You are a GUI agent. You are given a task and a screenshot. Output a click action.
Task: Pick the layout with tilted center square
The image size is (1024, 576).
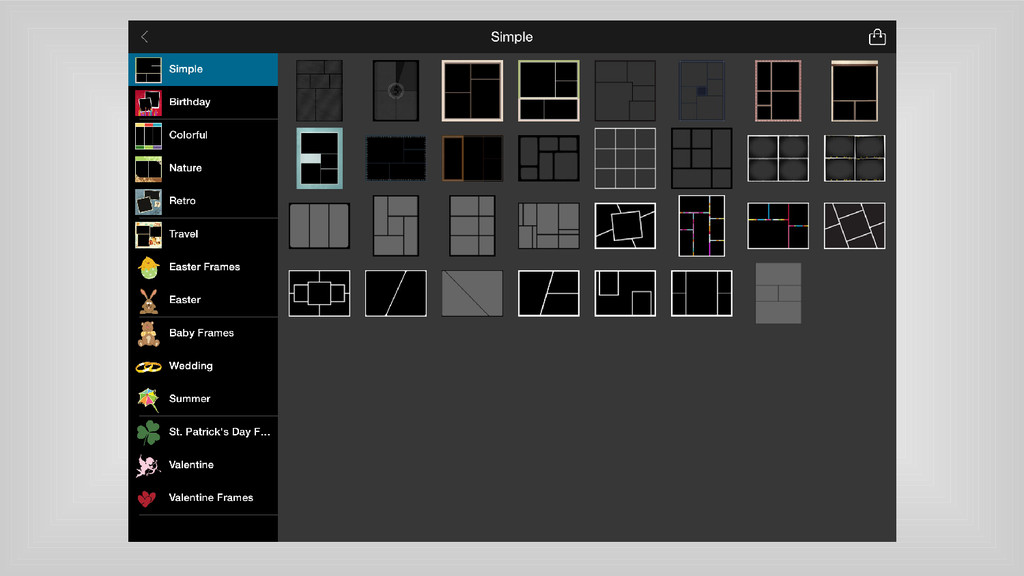[x=625, y=226]
